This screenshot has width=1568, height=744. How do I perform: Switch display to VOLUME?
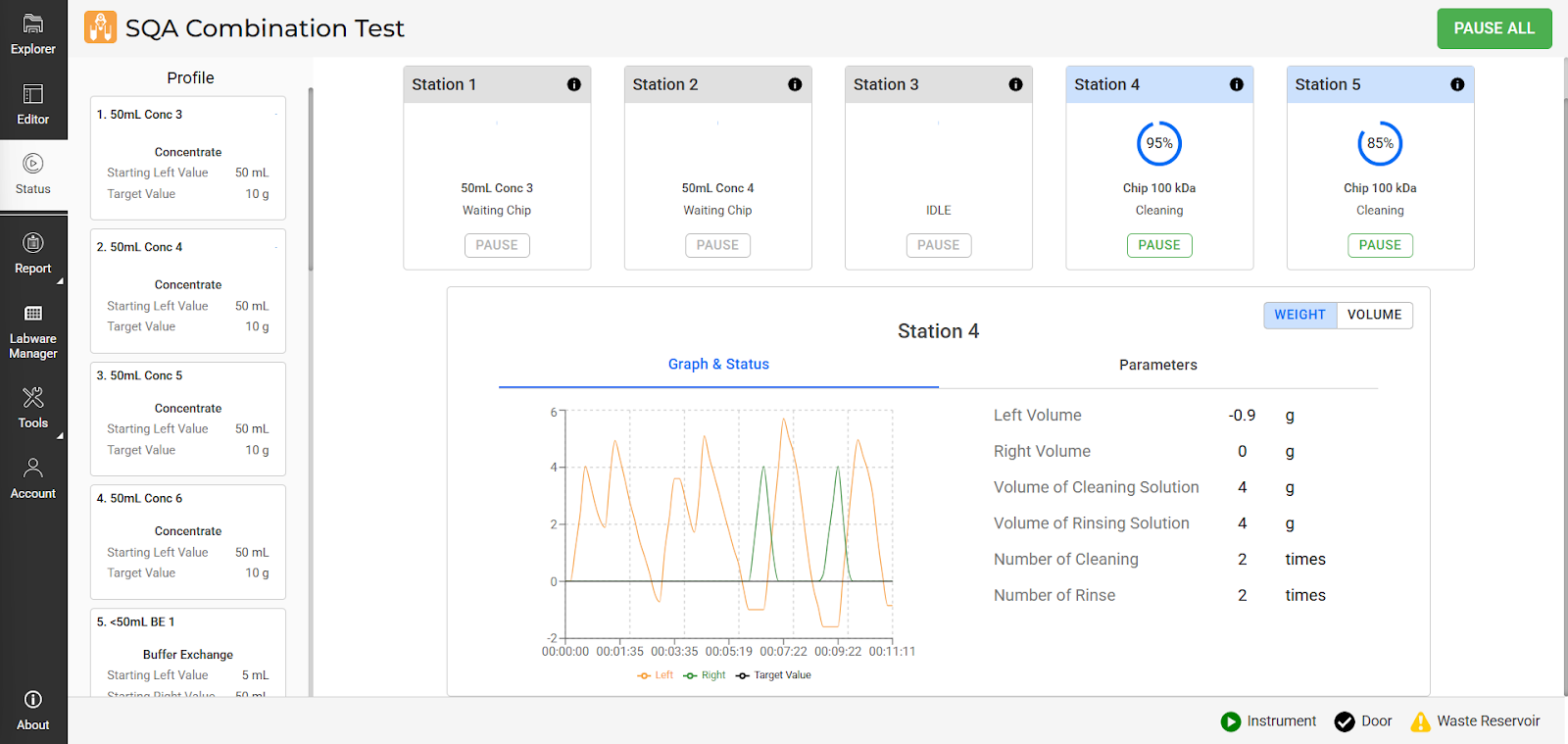coord(1374,315)
